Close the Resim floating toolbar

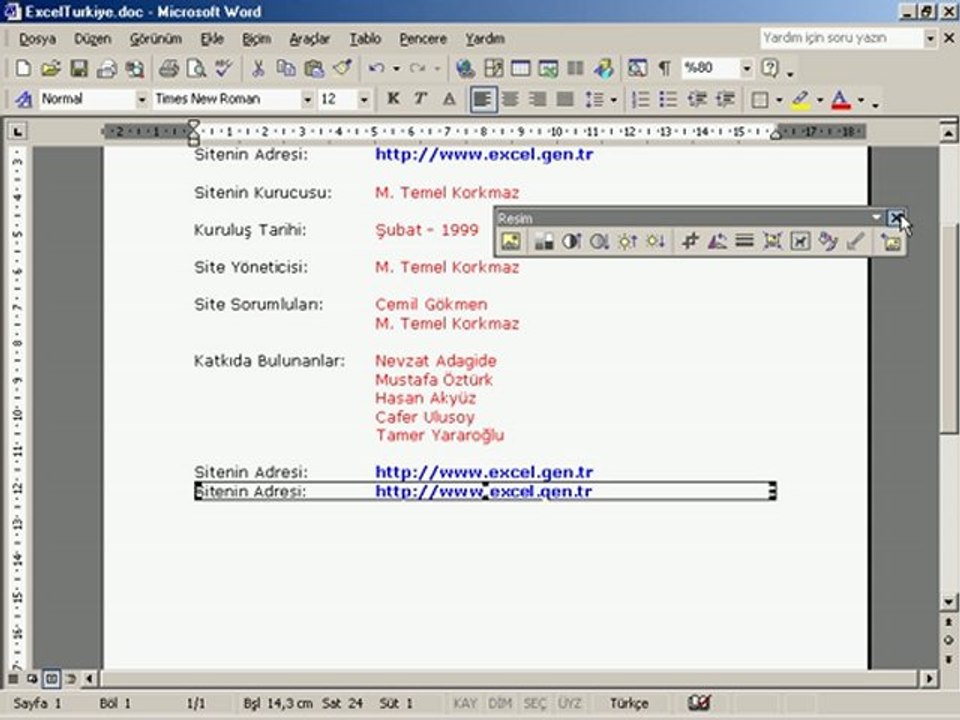click(x=896, y=217)
